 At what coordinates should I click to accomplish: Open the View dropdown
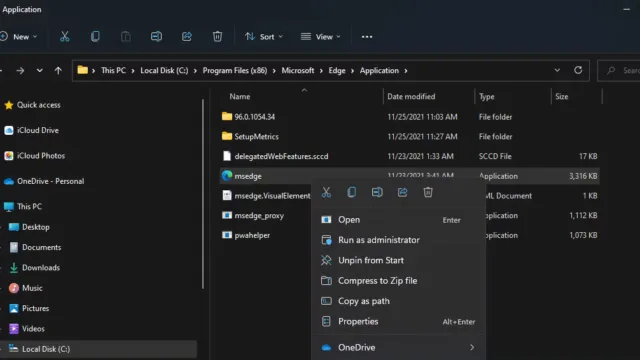click(x=321, y=37)
